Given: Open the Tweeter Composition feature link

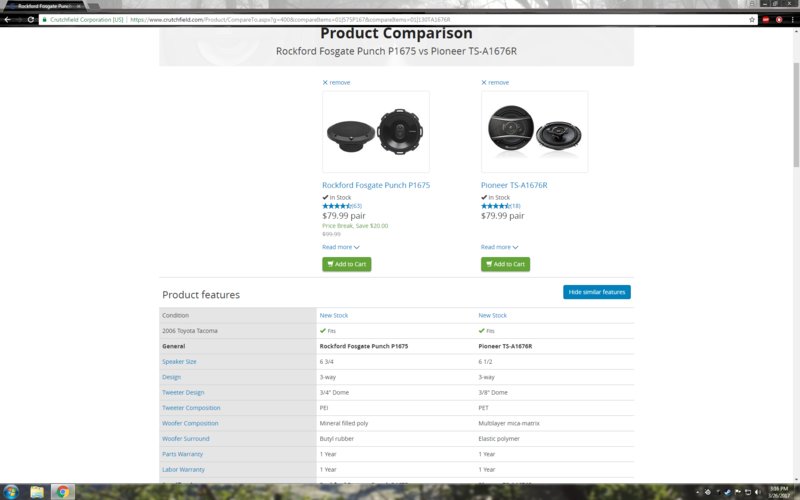Looking at the screenshot, I should 191,408.
